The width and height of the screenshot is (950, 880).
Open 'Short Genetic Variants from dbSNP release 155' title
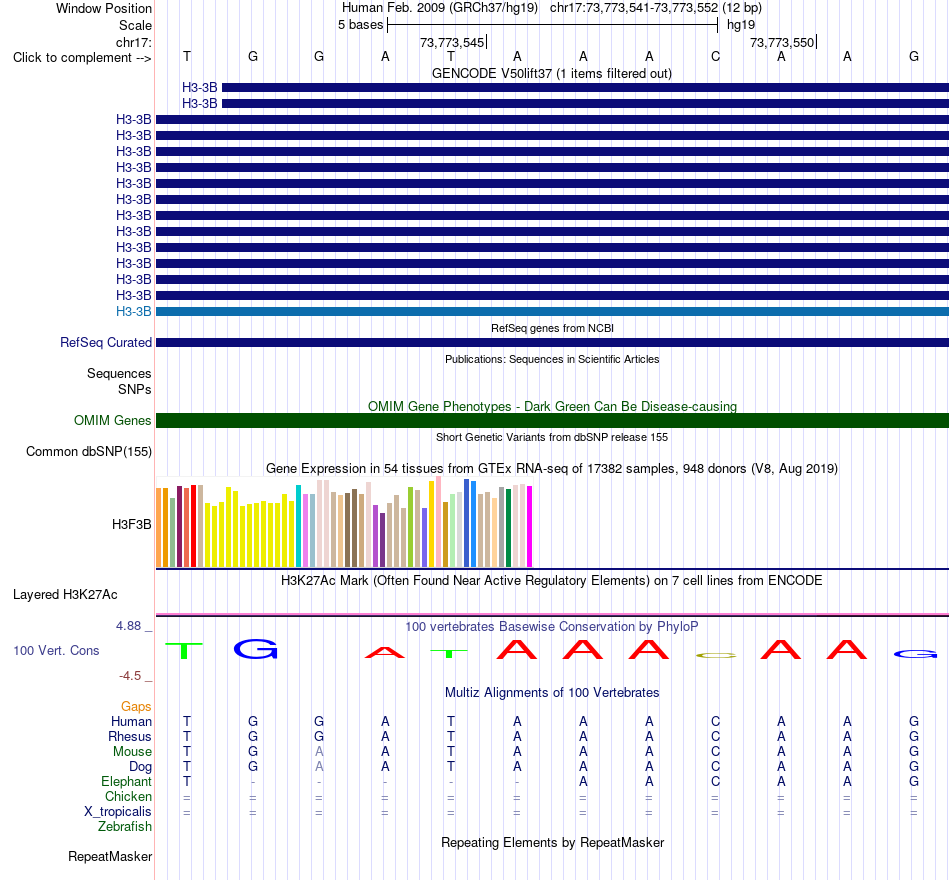(x=552, y=437)
